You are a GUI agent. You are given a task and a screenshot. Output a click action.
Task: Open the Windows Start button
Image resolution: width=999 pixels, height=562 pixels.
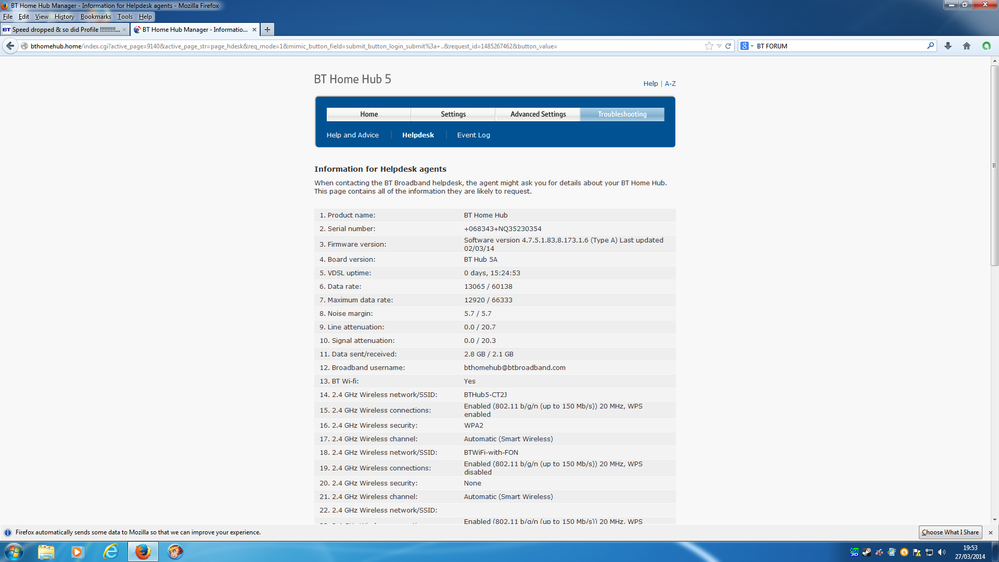(x=14, y=551)
